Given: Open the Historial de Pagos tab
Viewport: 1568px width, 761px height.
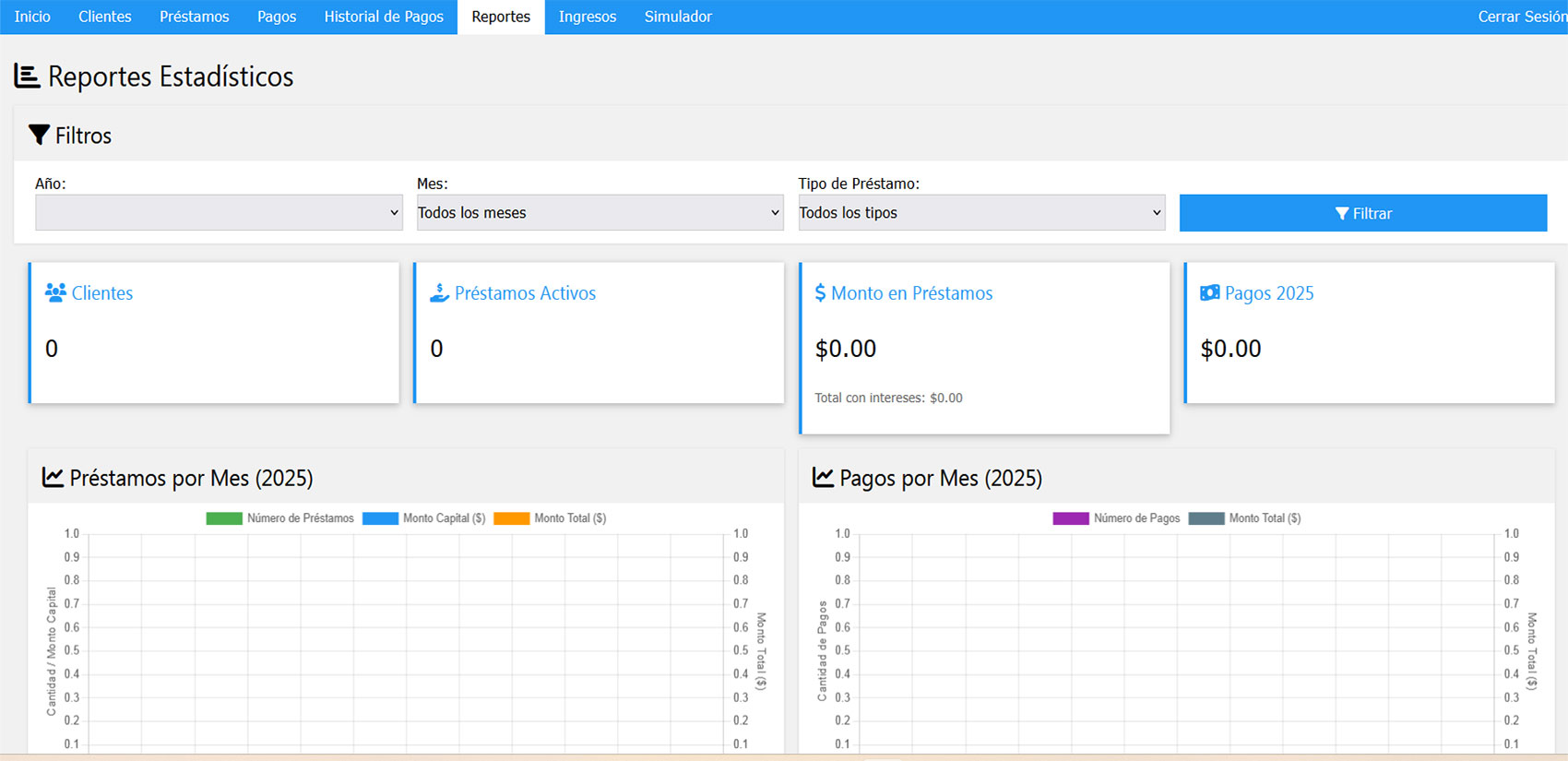Looking at the screenshot, I should [x=384, y=17].
